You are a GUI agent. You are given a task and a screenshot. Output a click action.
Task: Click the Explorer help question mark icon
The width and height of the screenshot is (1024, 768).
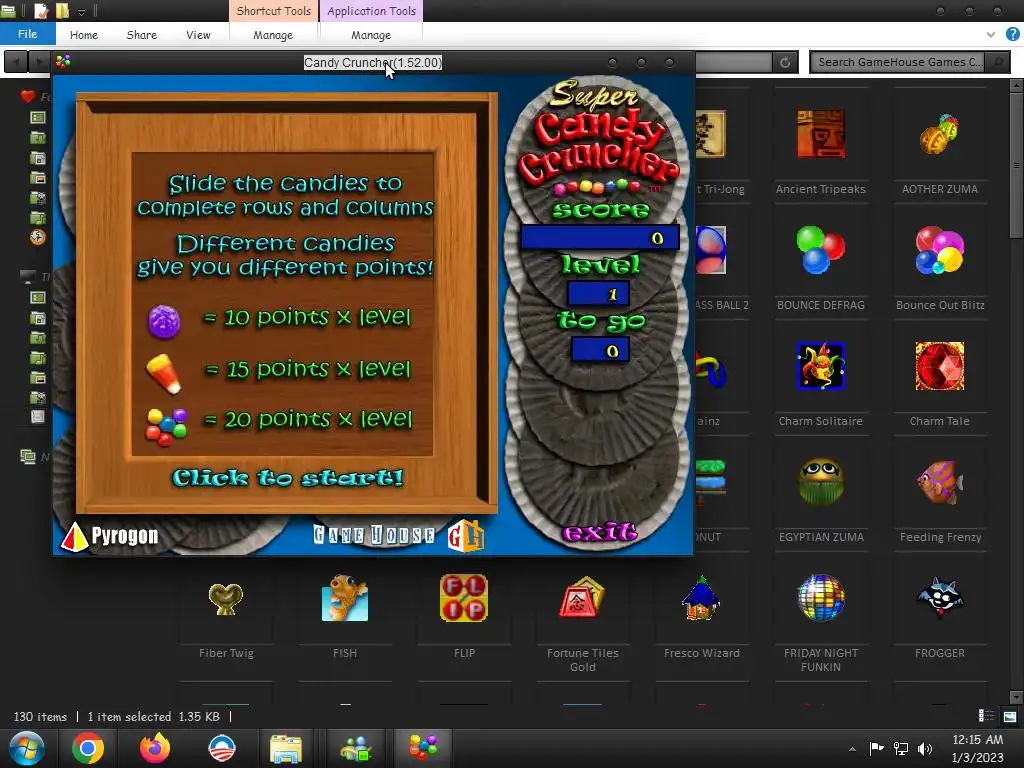1012,35
